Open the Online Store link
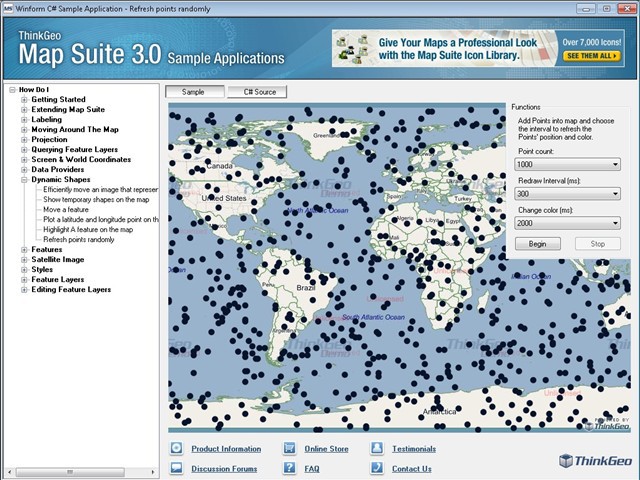 click(x=327, y=449)
